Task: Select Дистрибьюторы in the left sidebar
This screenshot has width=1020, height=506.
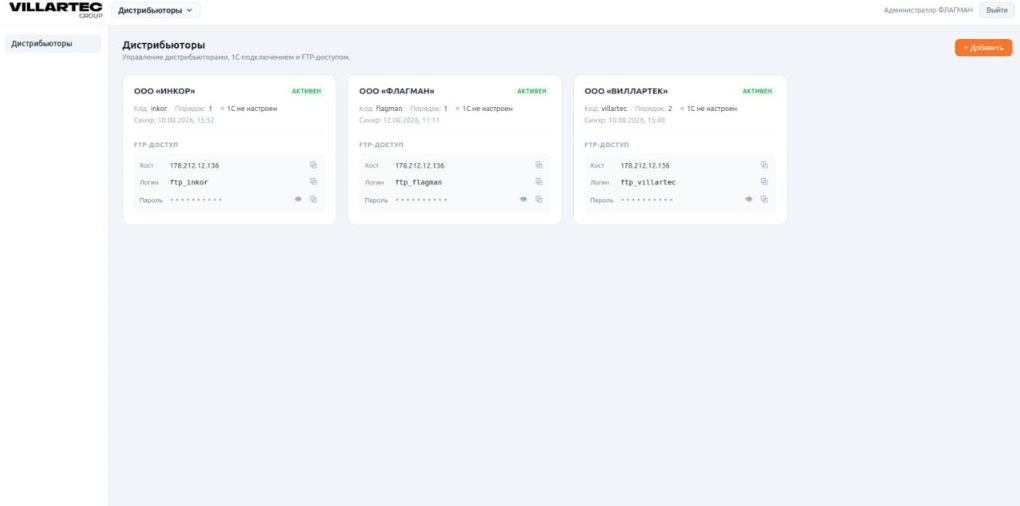Action: point(53,44)
